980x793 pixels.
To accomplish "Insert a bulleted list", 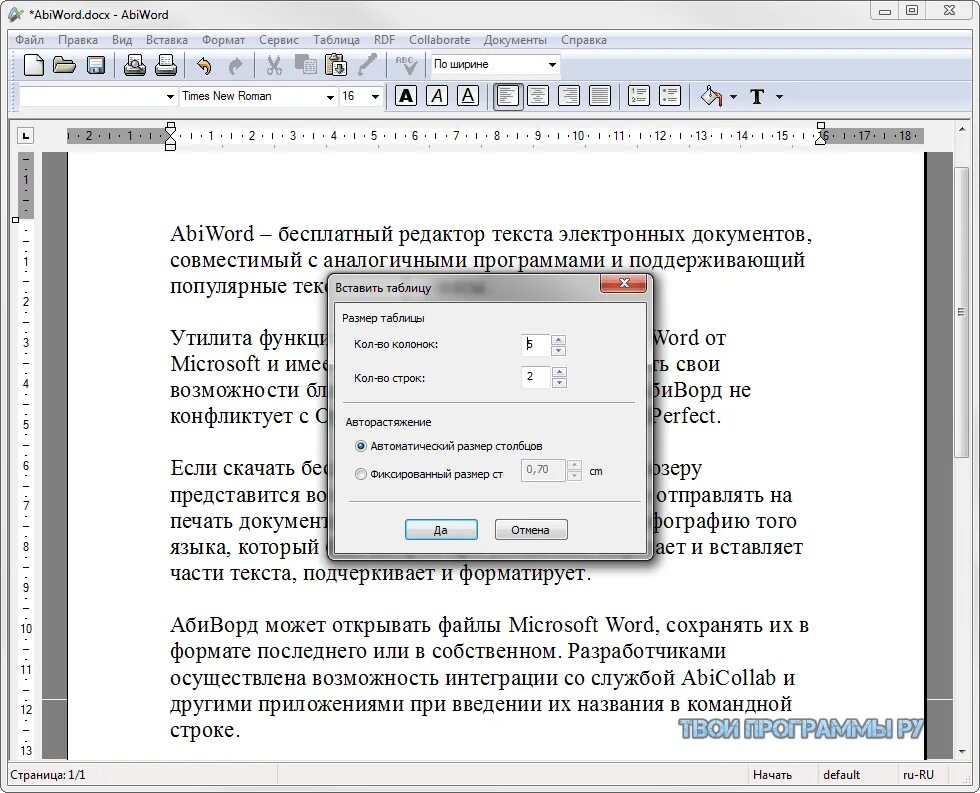I will (x=670, y=96).
